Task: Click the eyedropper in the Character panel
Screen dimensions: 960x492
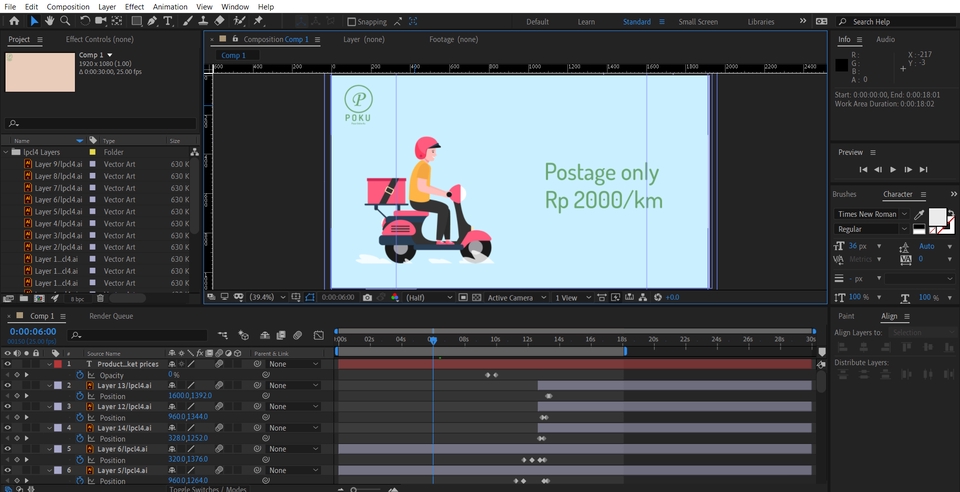Action: 919,214
